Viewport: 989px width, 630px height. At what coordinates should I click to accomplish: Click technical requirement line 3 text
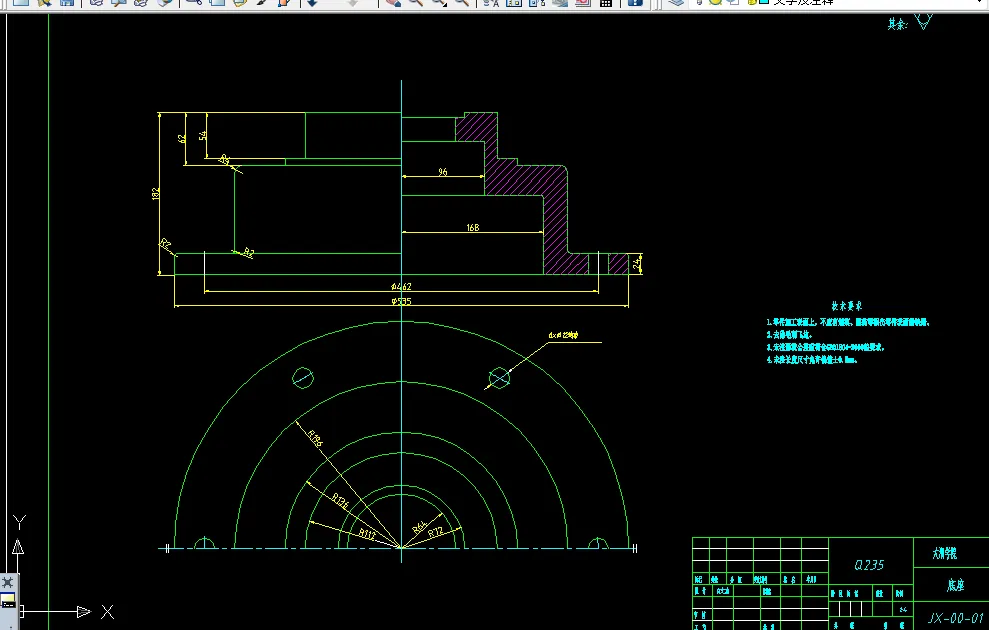tap(826, 347)
